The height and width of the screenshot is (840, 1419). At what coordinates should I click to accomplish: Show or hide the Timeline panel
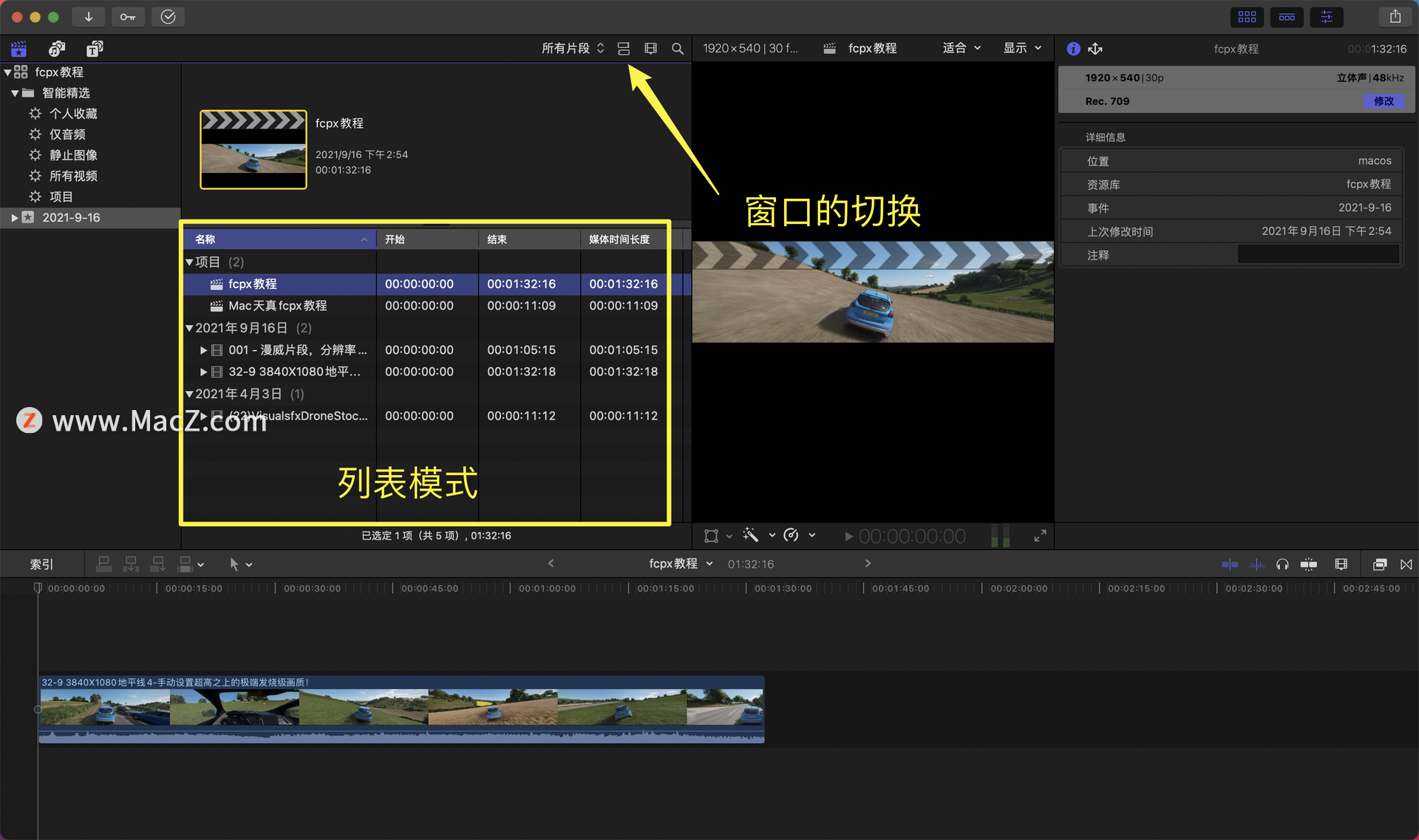[x=1287, y=16]
